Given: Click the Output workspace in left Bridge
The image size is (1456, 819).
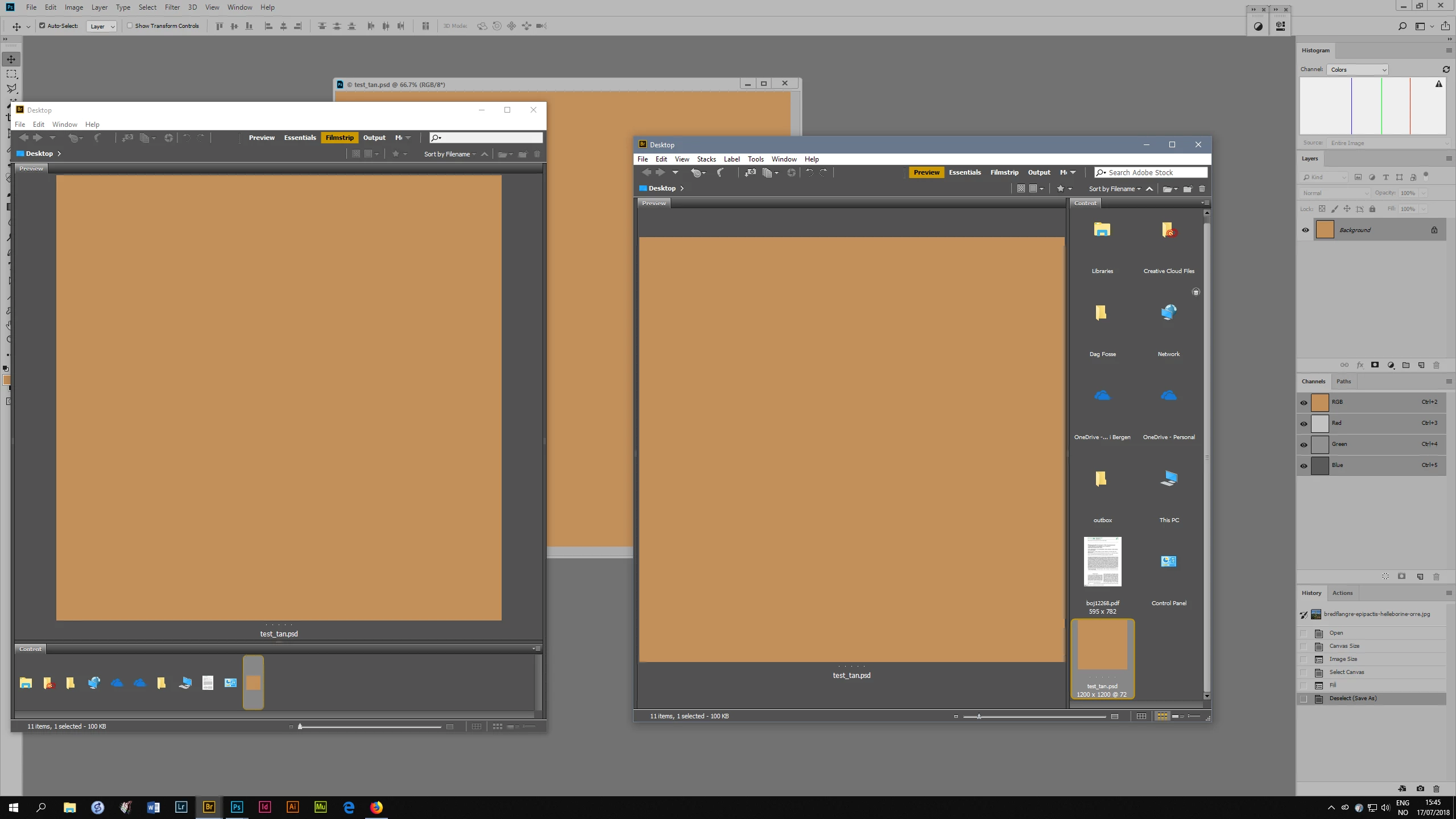Looking at the screenshot, I should pos(374,138).
